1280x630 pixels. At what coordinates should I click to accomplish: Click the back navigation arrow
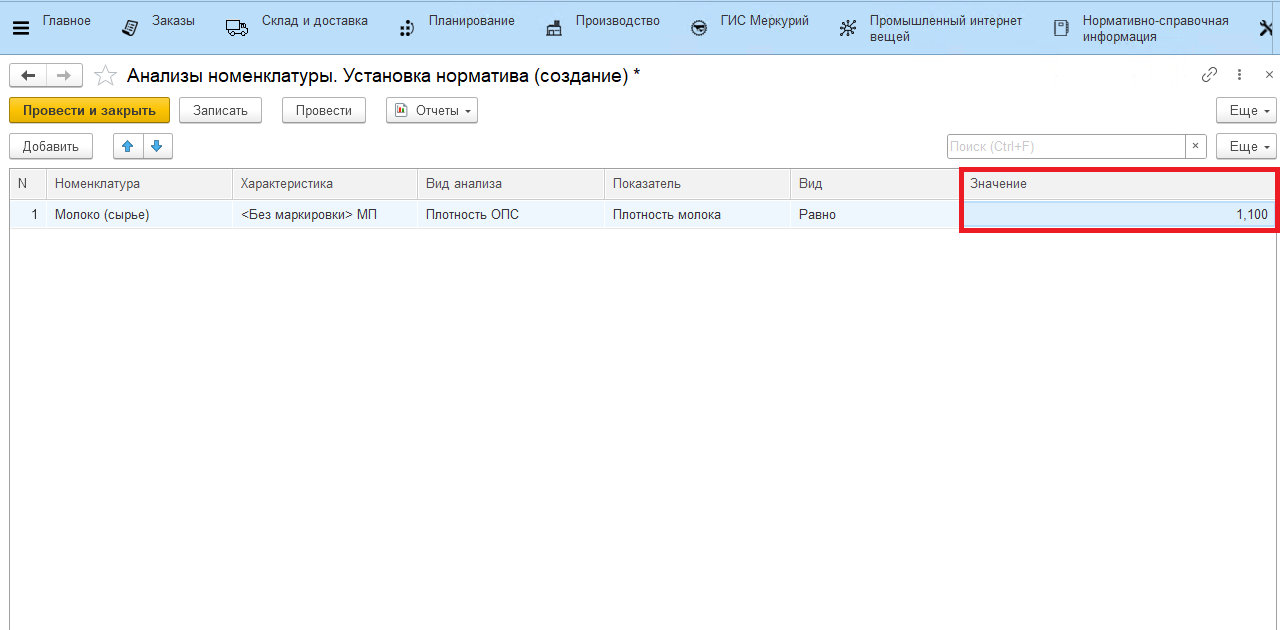pyautogui.click(x=27, y=76)
